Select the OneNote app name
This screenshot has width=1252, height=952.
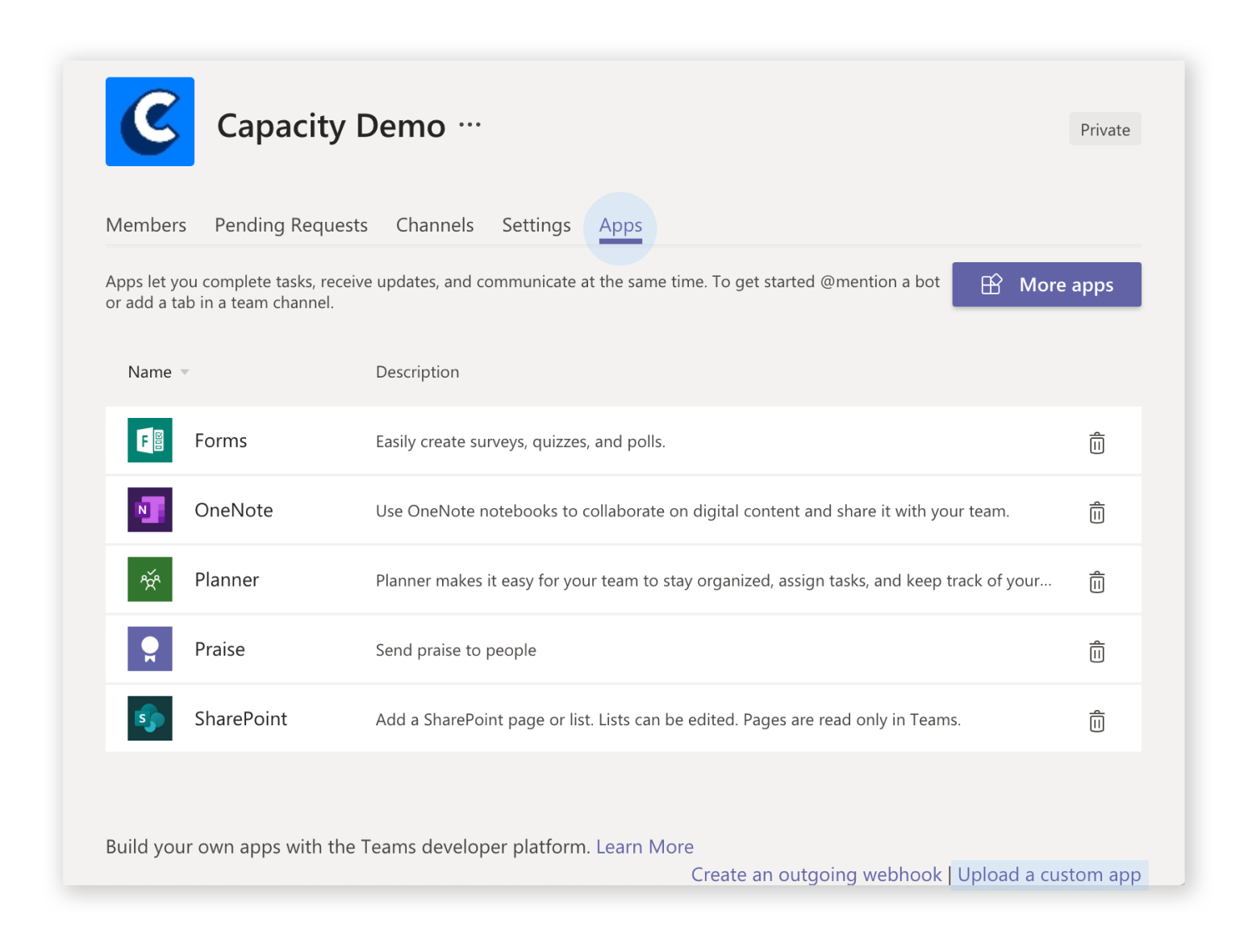[234, 510]
